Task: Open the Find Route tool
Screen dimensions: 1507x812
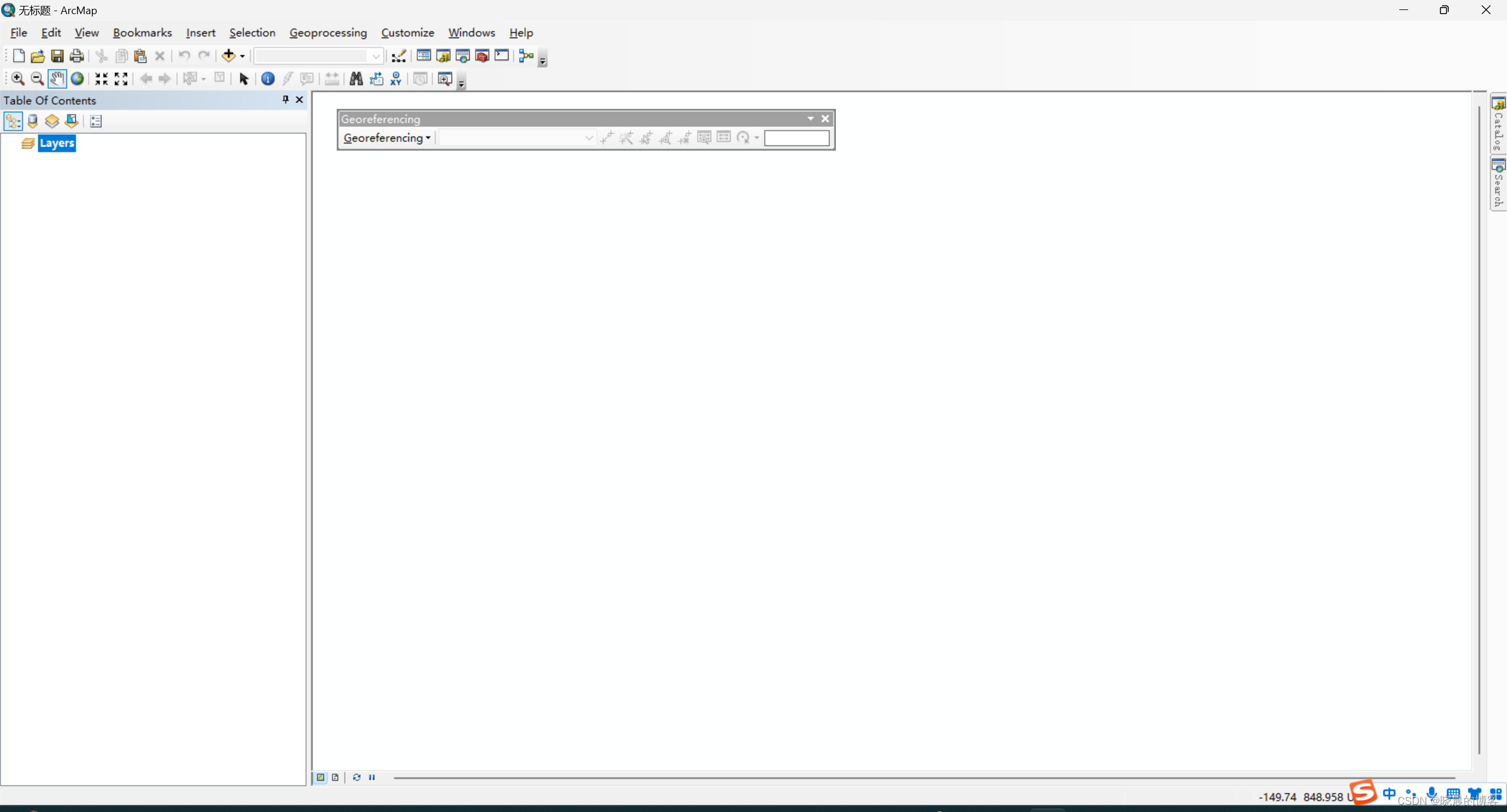Action: [376, 79]
